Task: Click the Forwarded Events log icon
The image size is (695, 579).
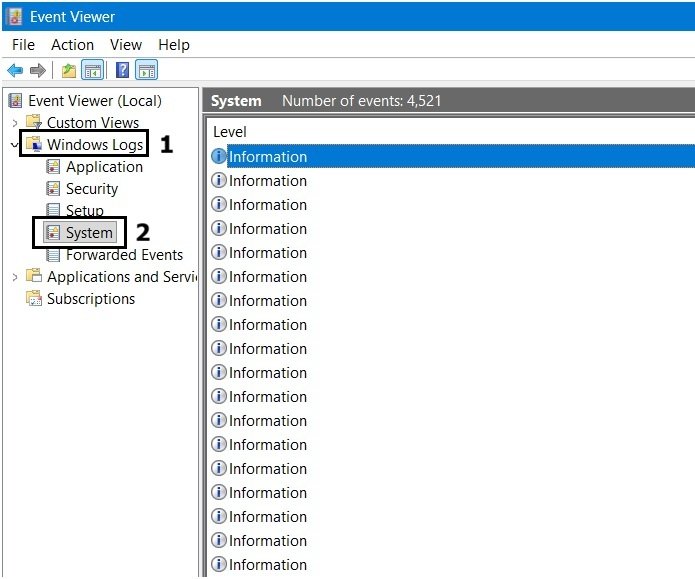Action: (x=53, y=255)
